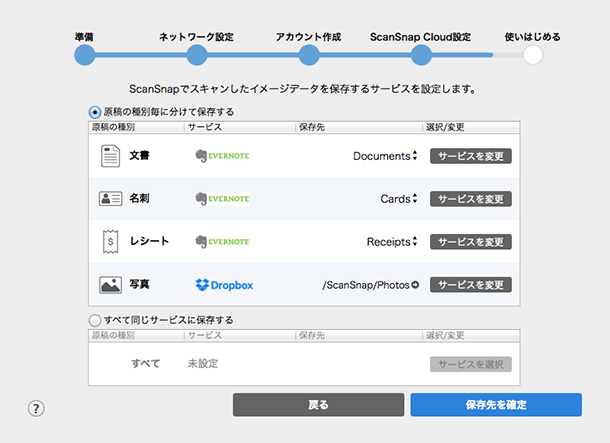
Task: Select 原稿の種別毎に分けて保存する radio button
Action: coord(95,112)
